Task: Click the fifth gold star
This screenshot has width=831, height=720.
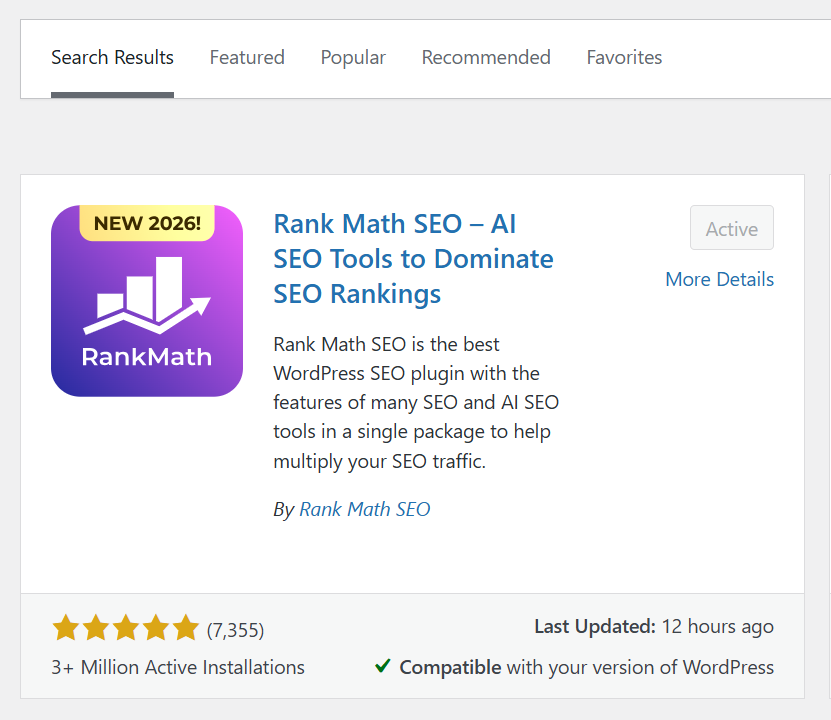Action: [x=186, y=627]
